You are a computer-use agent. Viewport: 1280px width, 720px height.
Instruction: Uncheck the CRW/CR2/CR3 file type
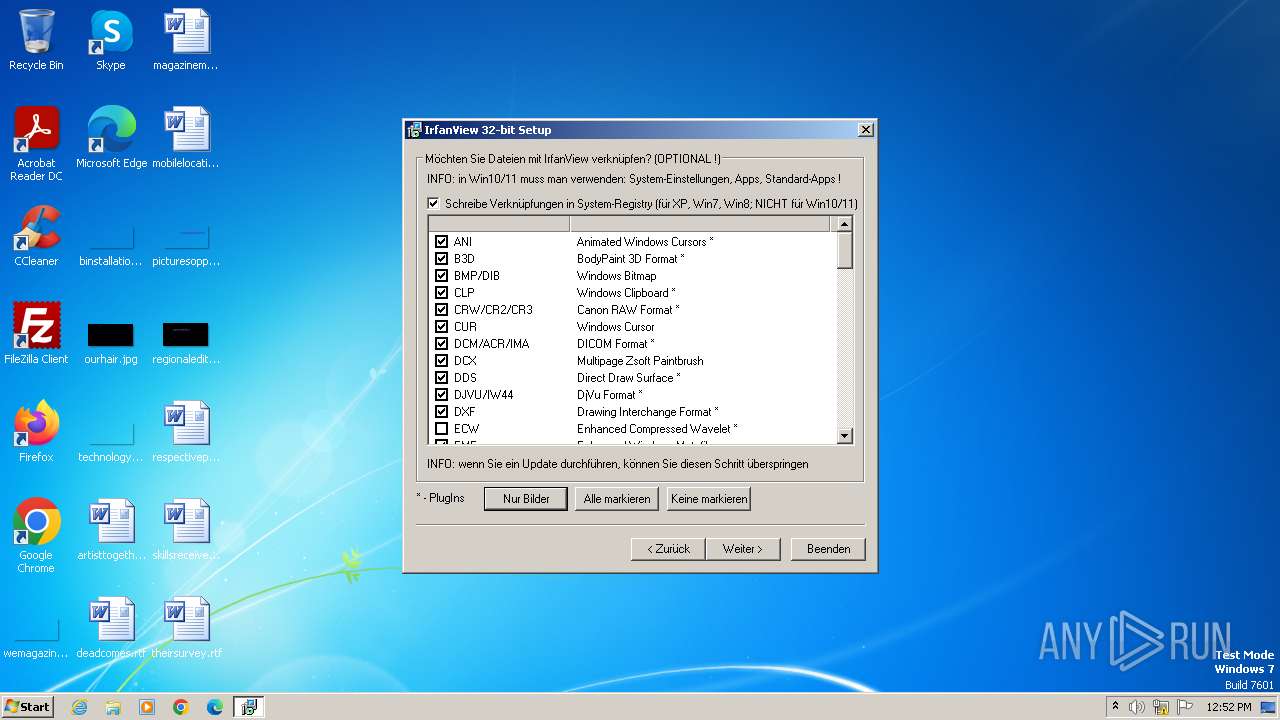tap(441, 310)
